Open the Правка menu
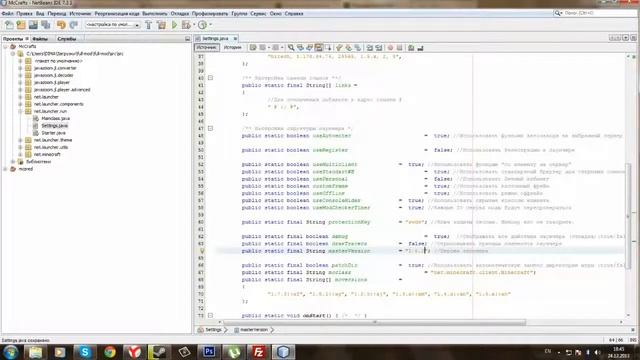The width and height of the screenshot is (640, 360). click(x=24, y=13)
